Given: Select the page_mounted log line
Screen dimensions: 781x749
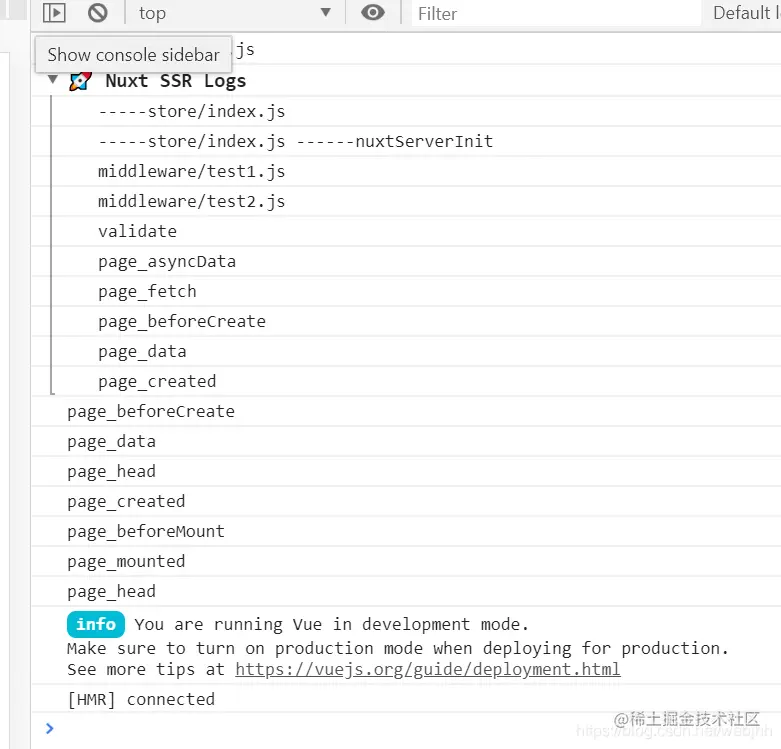Looking at the screenshot, I should (x=126, y=561).
